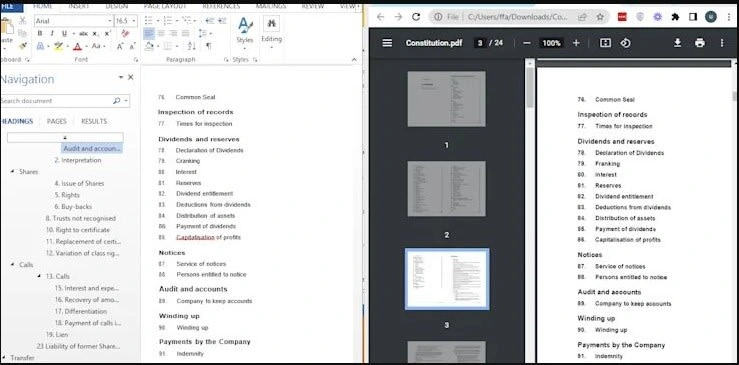The image size is (739, 365).
Task: Cut selection with scissors icon
Action: (23, 21)
